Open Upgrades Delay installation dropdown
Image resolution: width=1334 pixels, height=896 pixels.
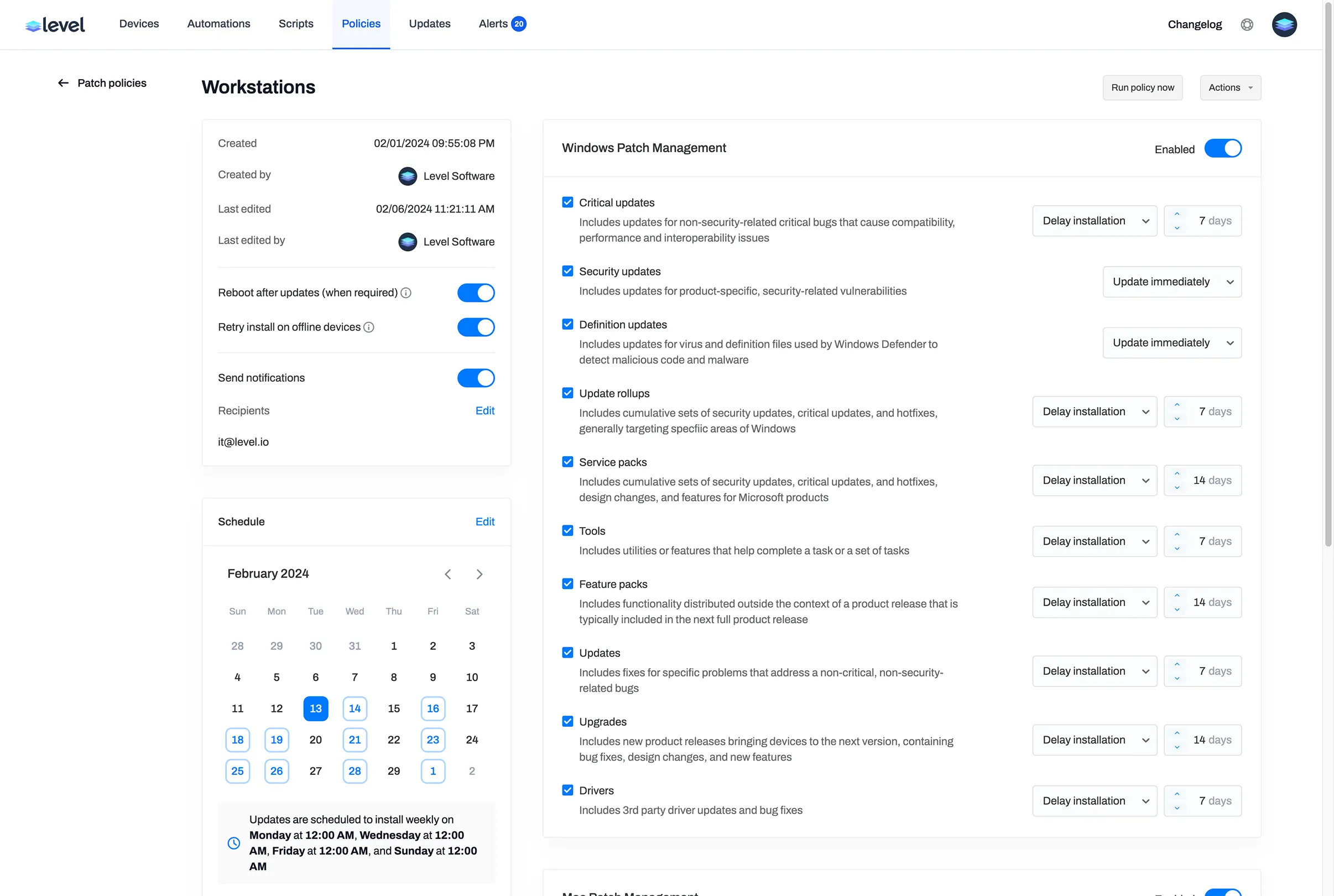click(1094, 740)
